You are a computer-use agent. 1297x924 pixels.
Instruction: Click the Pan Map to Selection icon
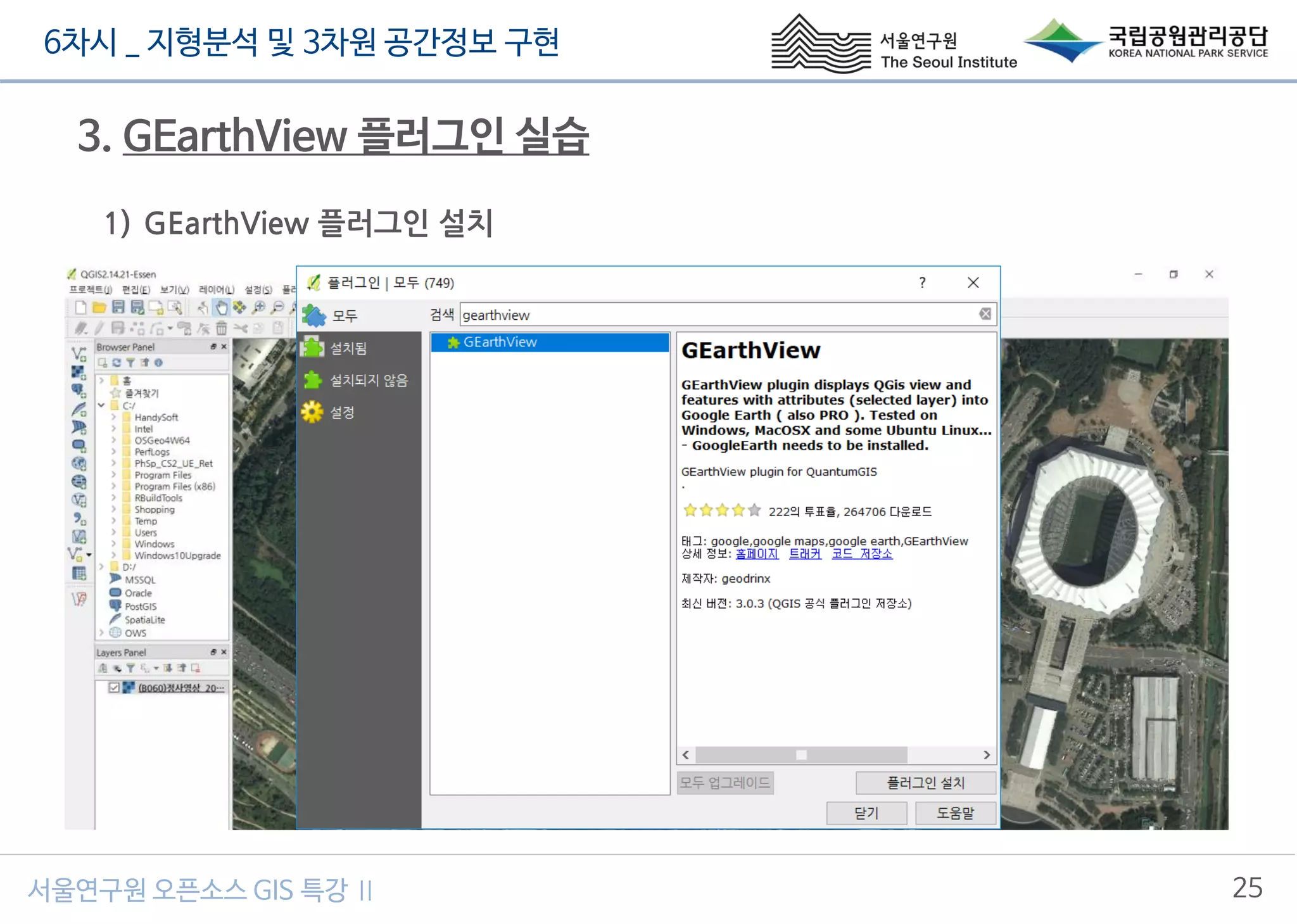point(239,308)
